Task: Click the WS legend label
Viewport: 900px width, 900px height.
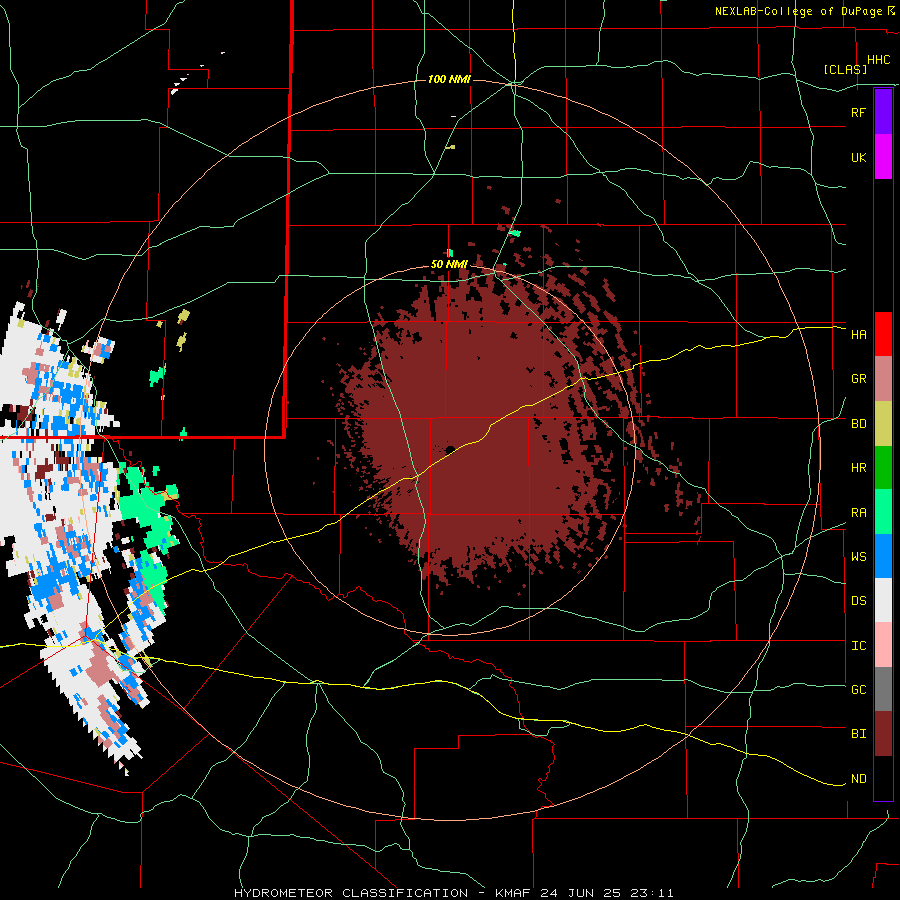Action: (x=858, y=557)
